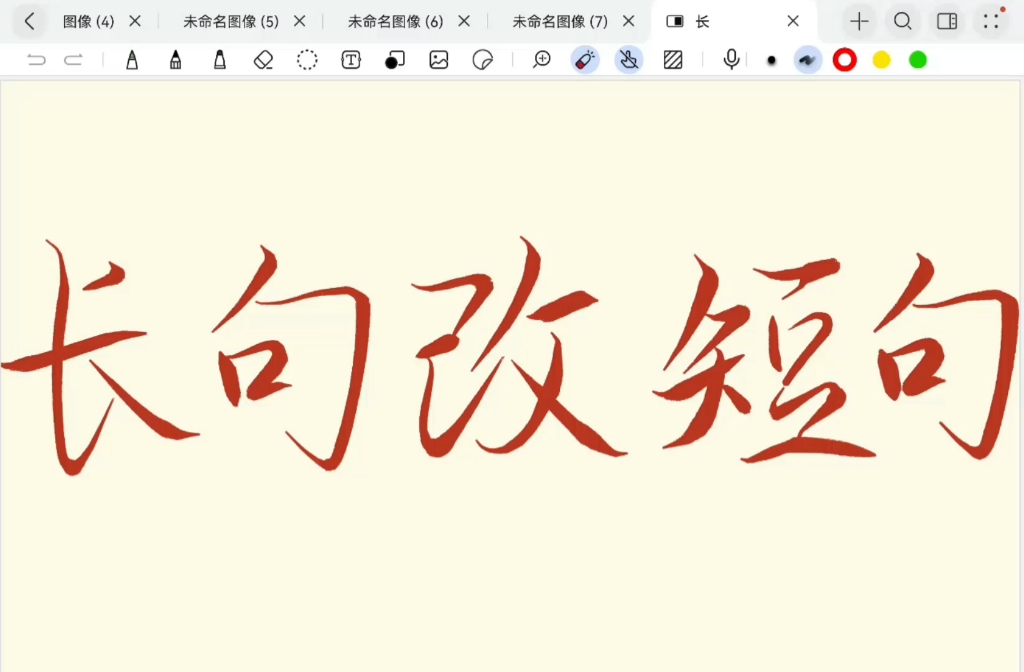Insert a text box
This screenshot has width=1024, height=672.
pos(351,60)
